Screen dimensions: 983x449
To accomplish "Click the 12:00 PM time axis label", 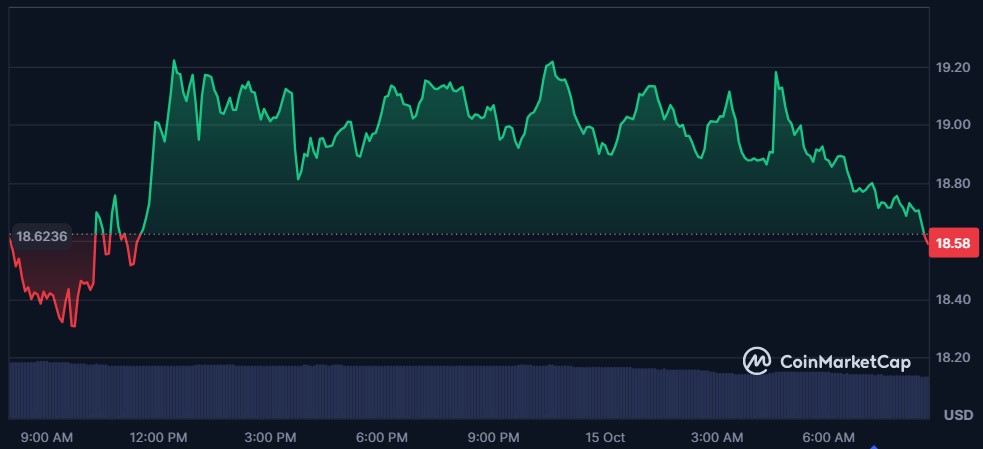I will (159, 438).
